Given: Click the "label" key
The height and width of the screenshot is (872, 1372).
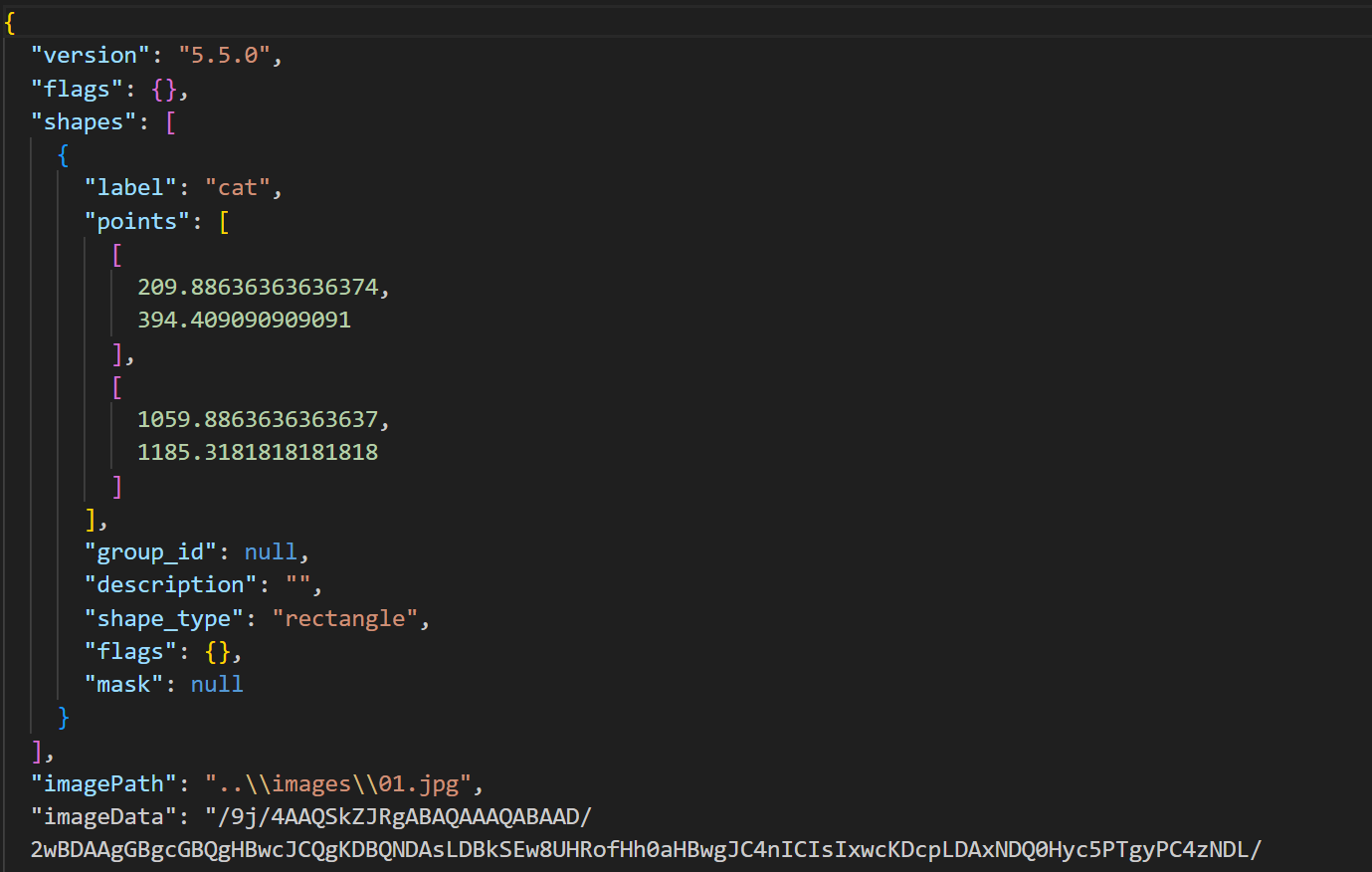Looking at the screenshot, I should [x=130, y=188].
